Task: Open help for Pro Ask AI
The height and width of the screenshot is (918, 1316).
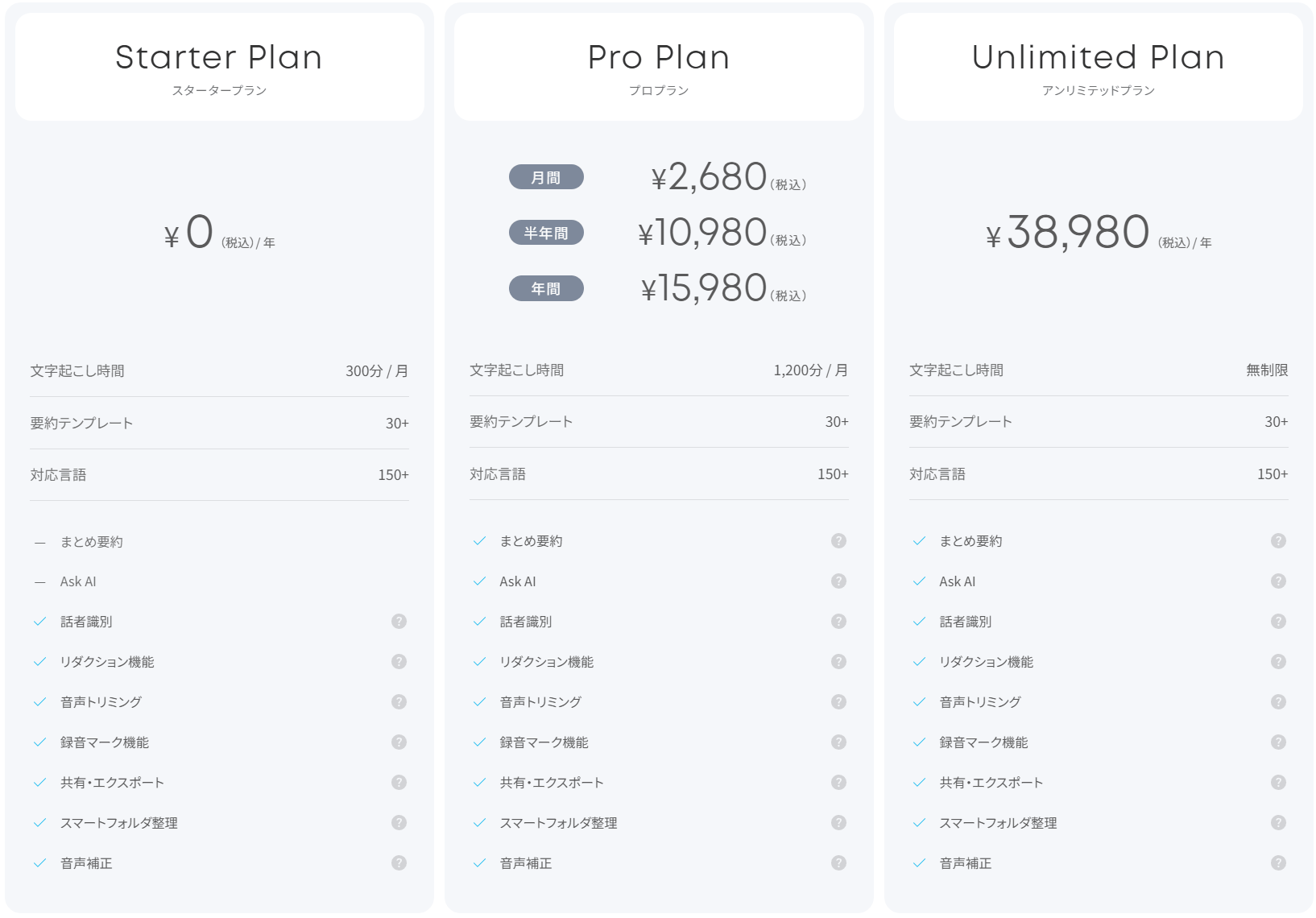Action: 838,581
